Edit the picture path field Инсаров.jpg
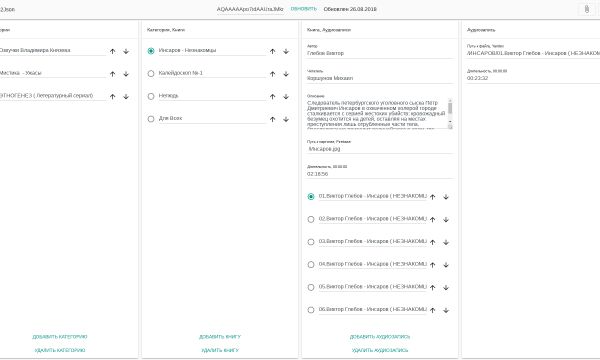600x360 pixels. click(x=380, y=149)
